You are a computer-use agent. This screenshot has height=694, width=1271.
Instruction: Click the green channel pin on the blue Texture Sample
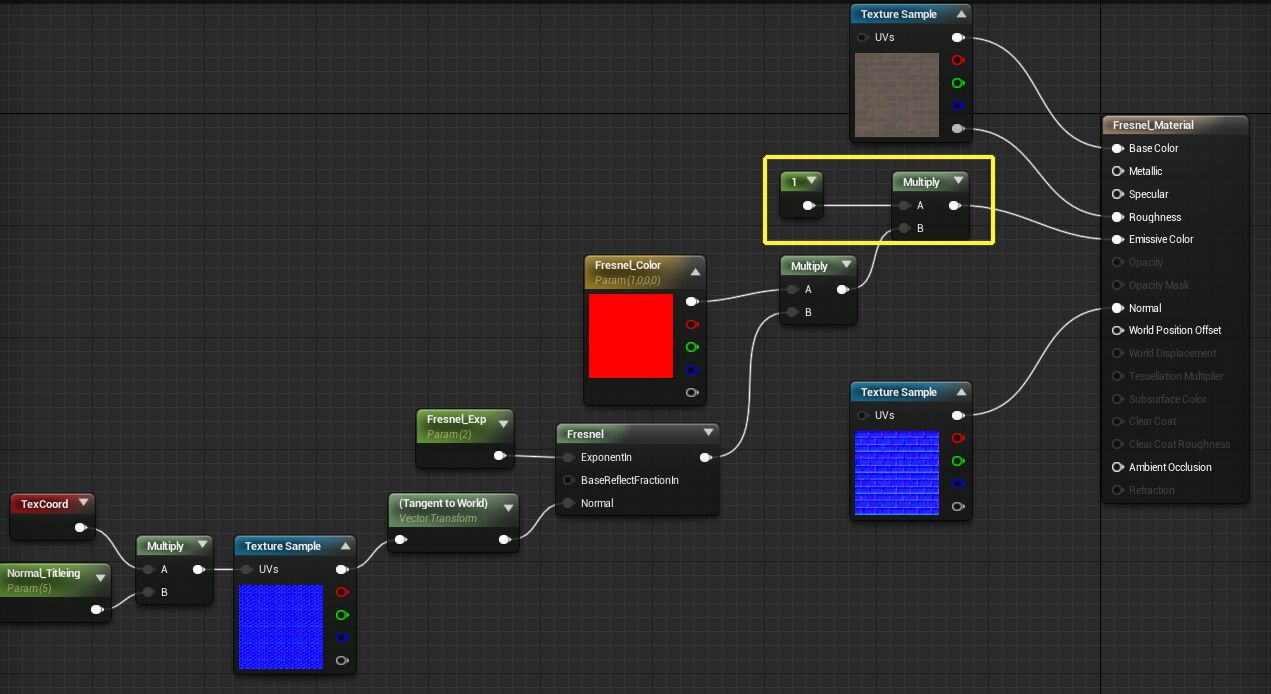pos(958,461)
